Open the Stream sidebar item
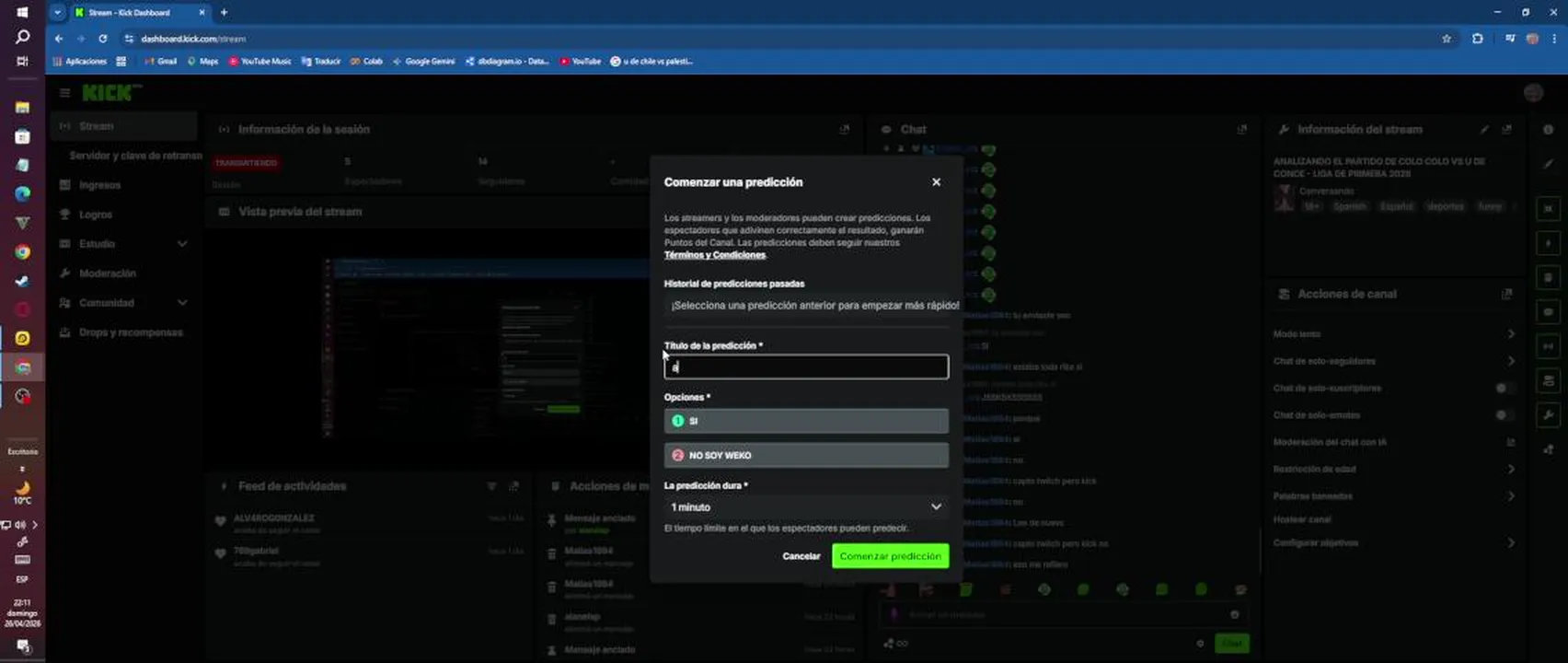The height and width of the screenshot is (663, 1568). pos(124,126)
